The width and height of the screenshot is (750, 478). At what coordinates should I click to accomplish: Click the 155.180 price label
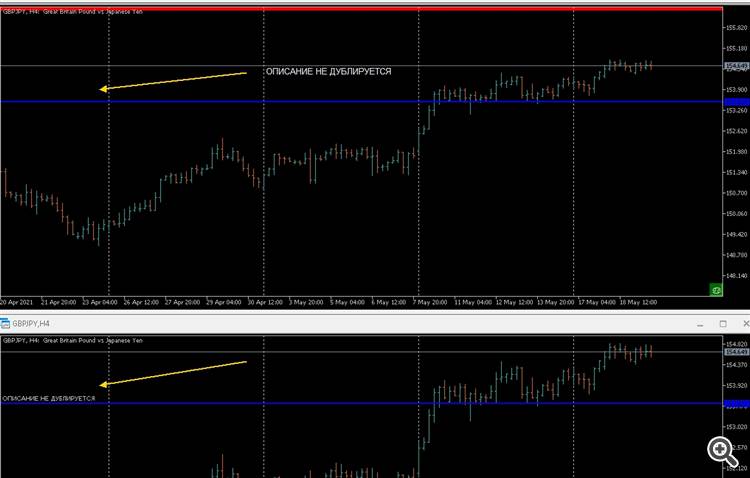coord(736,48)
